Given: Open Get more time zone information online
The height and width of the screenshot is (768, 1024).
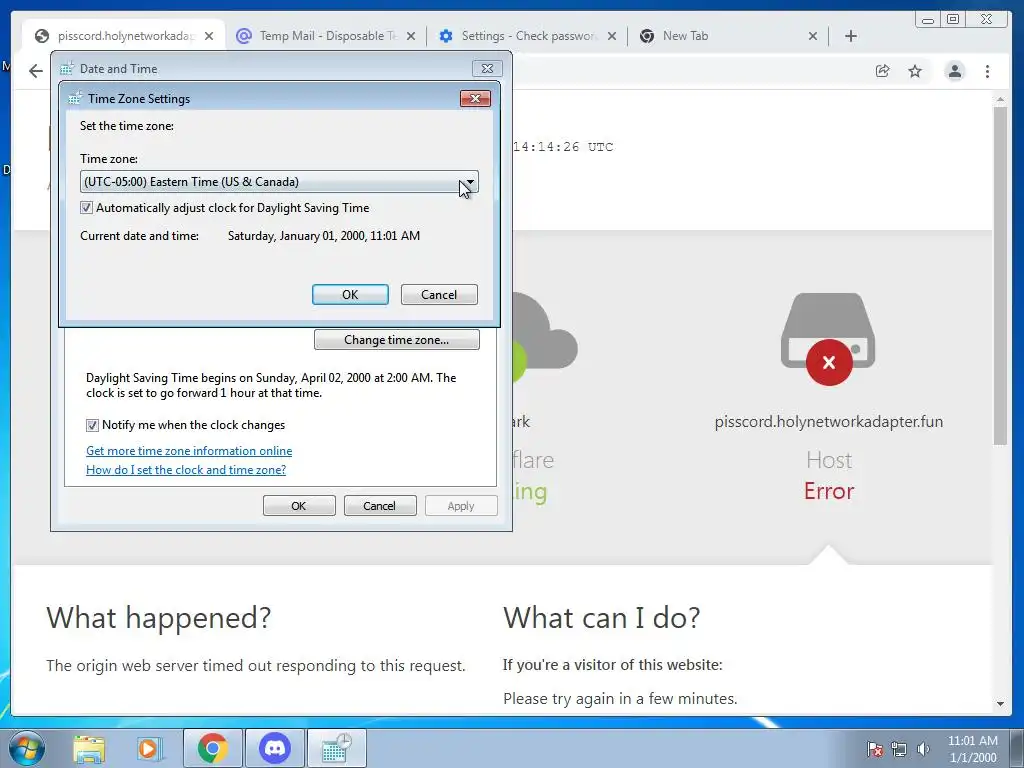Looking at the screenshot, I should tap(189, 451).
